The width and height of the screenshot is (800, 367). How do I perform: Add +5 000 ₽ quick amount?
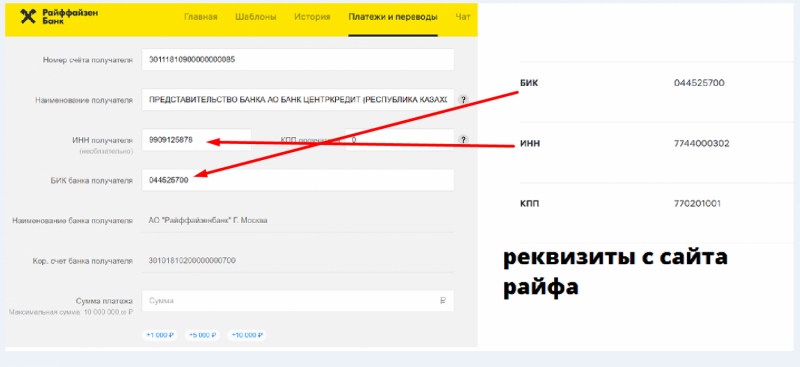(x=202, y=335)
